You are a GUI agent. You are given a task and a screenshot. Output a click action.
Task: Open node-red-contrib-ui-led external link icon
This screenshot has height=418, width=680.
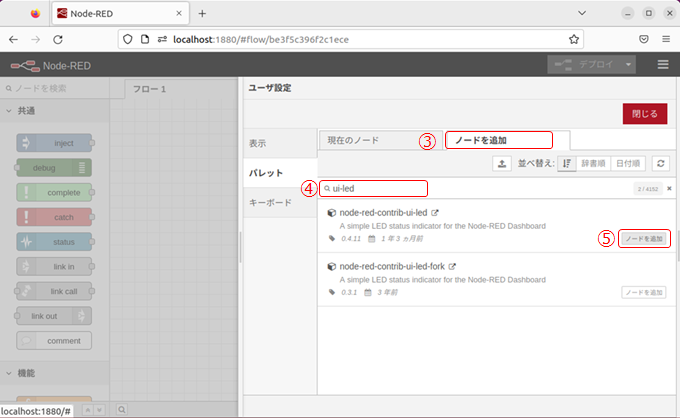pyautogui.click(x=435, y=212)
